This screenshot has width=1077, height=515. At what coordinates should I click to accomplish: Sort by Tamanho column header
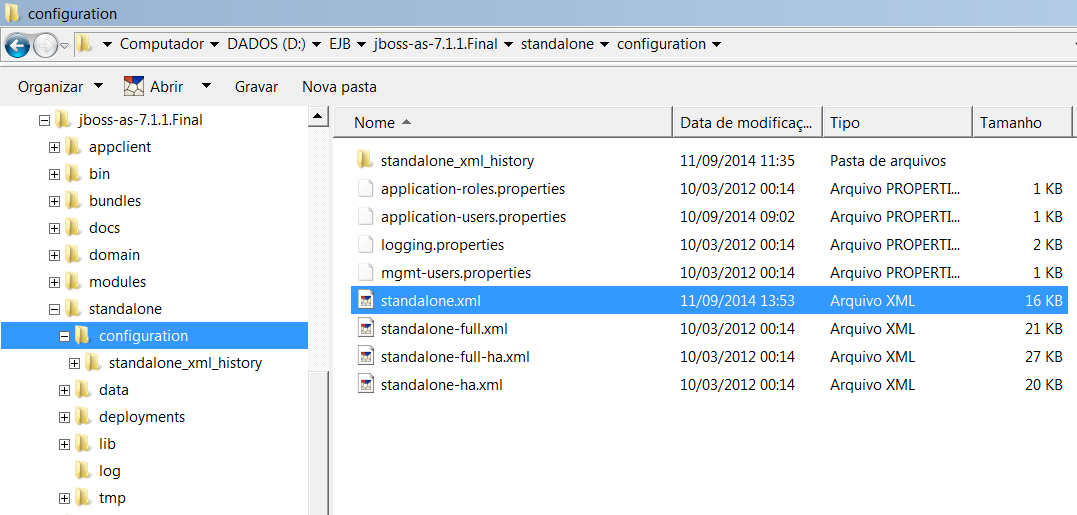point(1022,123)
